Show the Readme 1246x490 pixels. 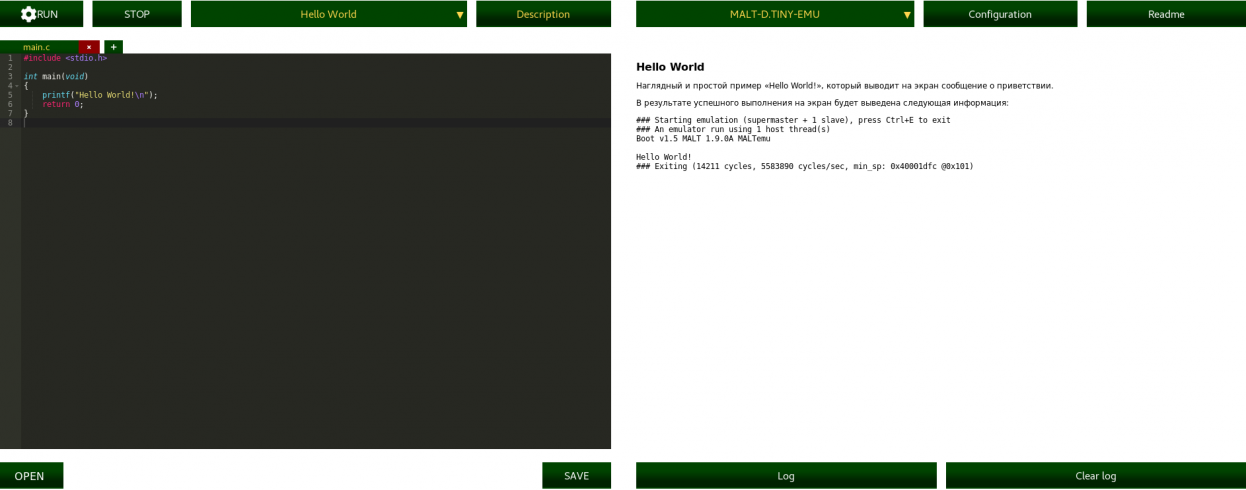pos(1166,14)
